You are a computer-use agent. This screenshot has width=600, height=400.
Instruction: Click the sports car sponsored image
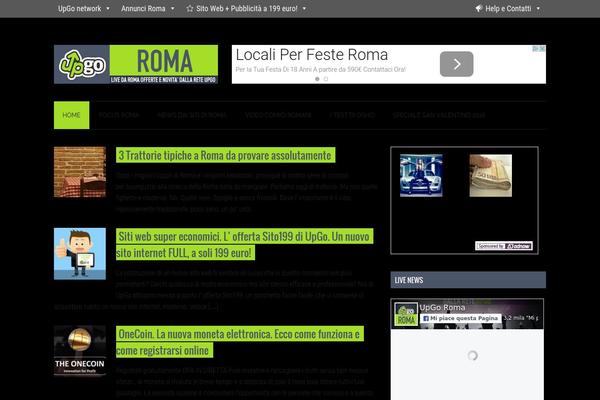[x=421, y=176]
